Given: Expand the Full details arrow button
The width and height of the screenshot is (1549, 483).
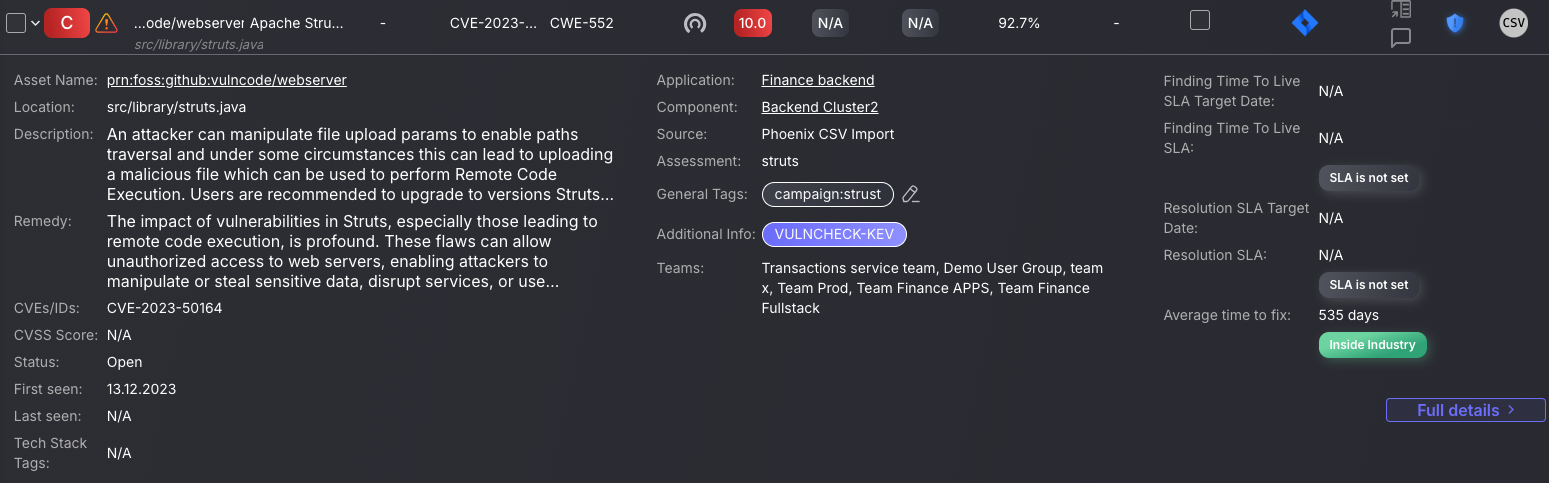Looking at the screenshot, I should pyautogui.click(x=1466, y=410).
